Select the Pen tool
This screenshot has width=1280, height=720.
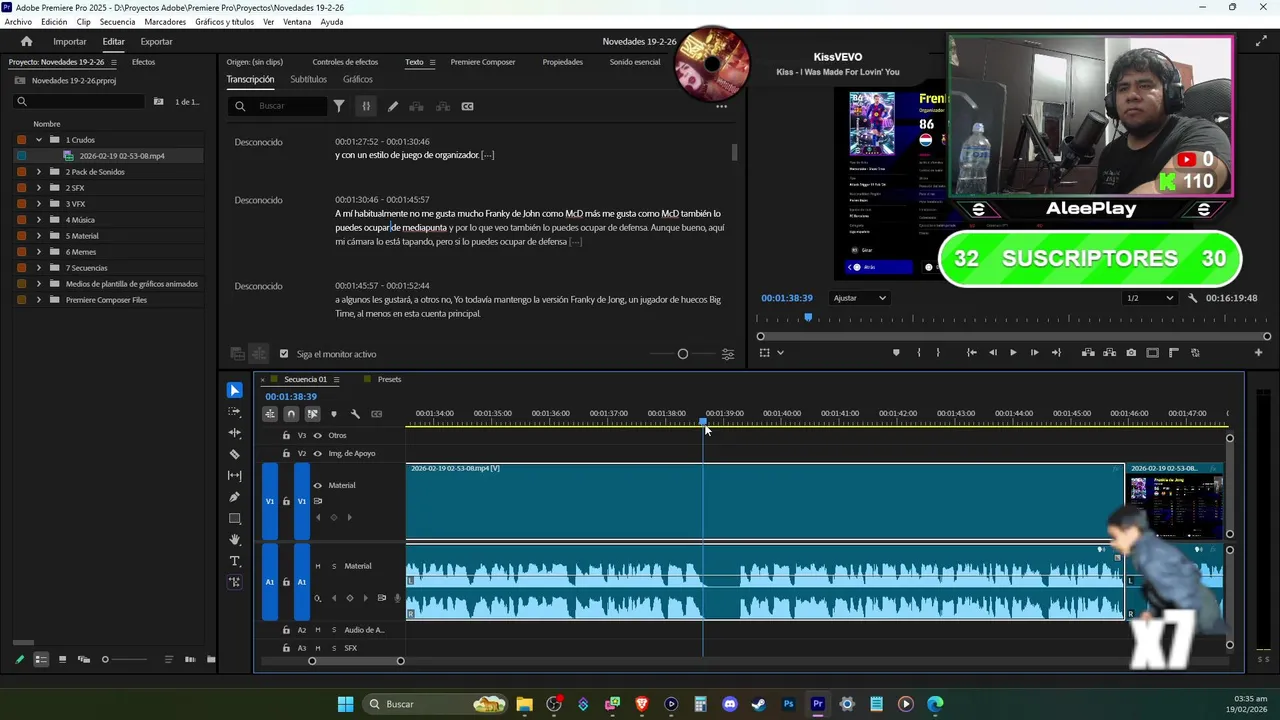point(235,497)
